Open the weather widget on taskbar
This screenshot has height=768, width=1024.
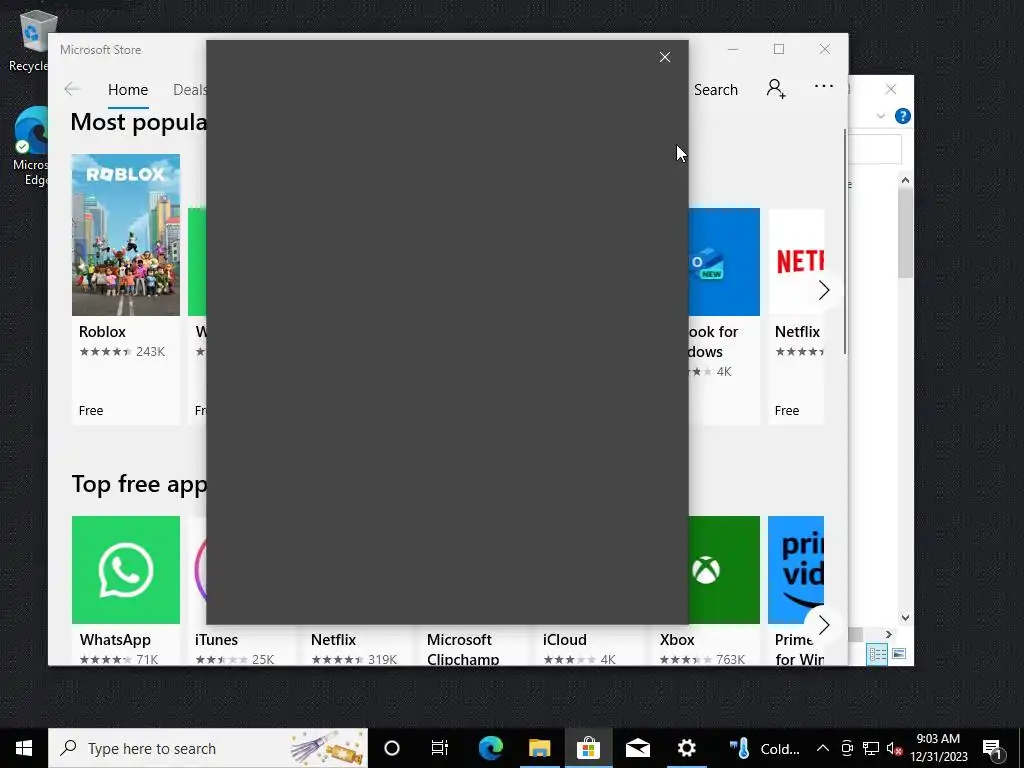point(765,748)
